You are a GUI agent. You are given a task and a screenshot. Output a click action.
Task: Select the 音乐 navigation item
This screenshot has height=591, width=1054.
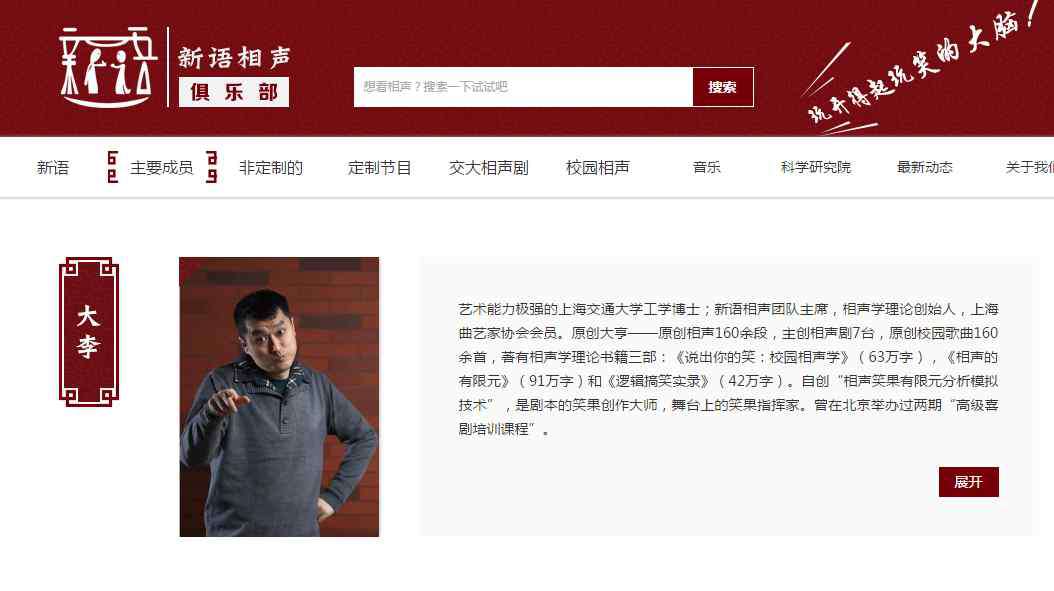[x=706, y=167]
